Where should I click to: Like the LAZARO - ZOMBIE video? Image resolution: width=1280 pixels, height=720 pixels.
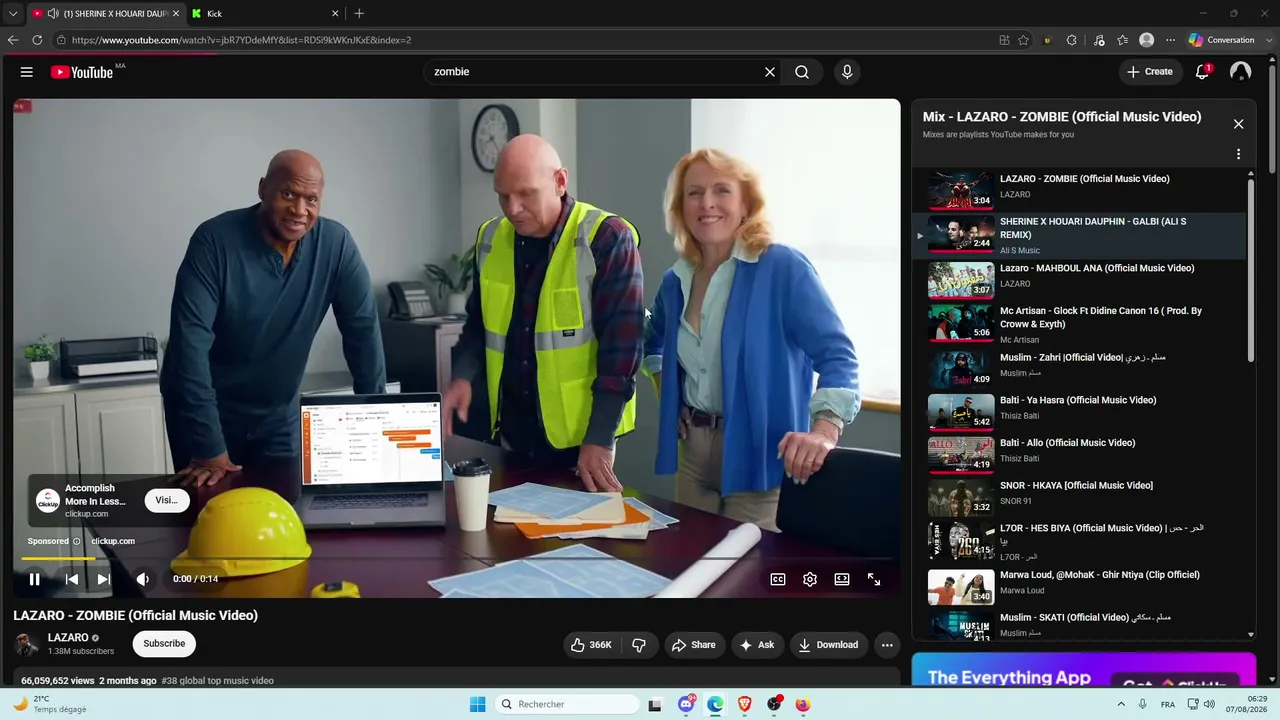point(591,645)
